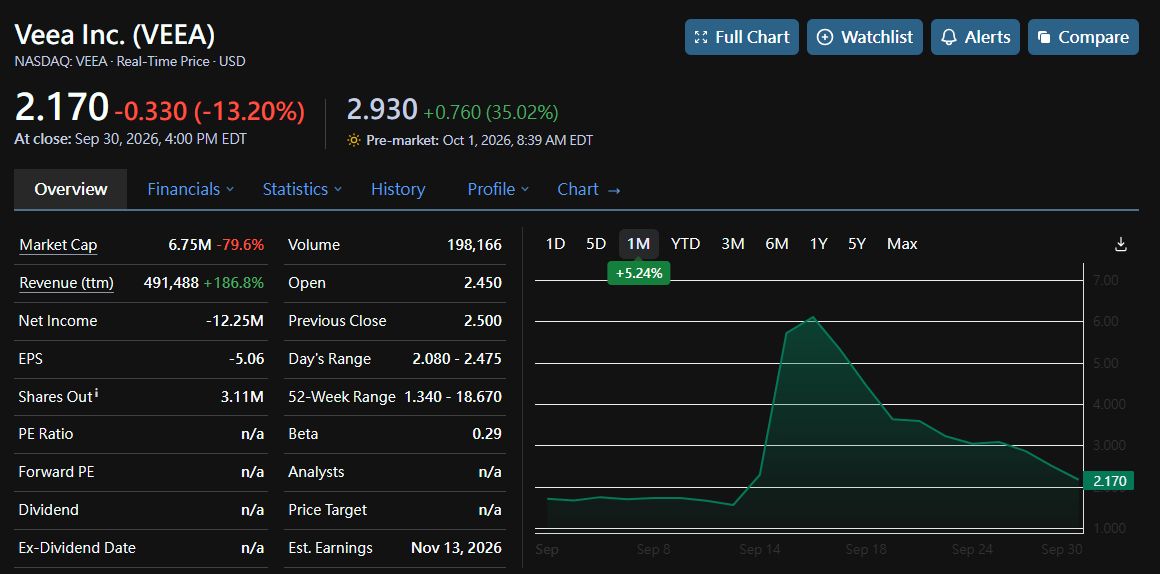Click the 491,488 revenue value
This screenshot has width=1160, height=574.
click(x=171, y=283)
